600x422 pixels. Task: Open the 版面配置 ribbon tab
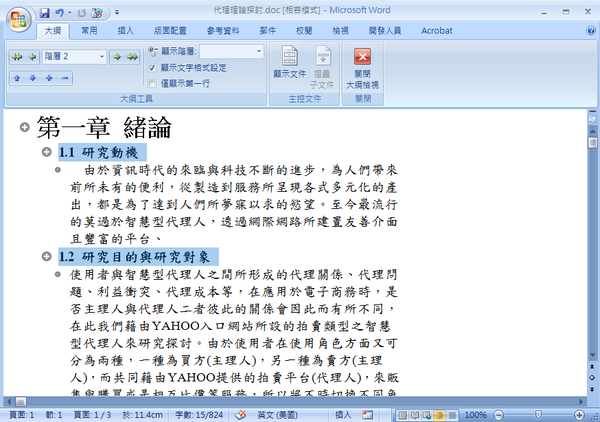170,31
